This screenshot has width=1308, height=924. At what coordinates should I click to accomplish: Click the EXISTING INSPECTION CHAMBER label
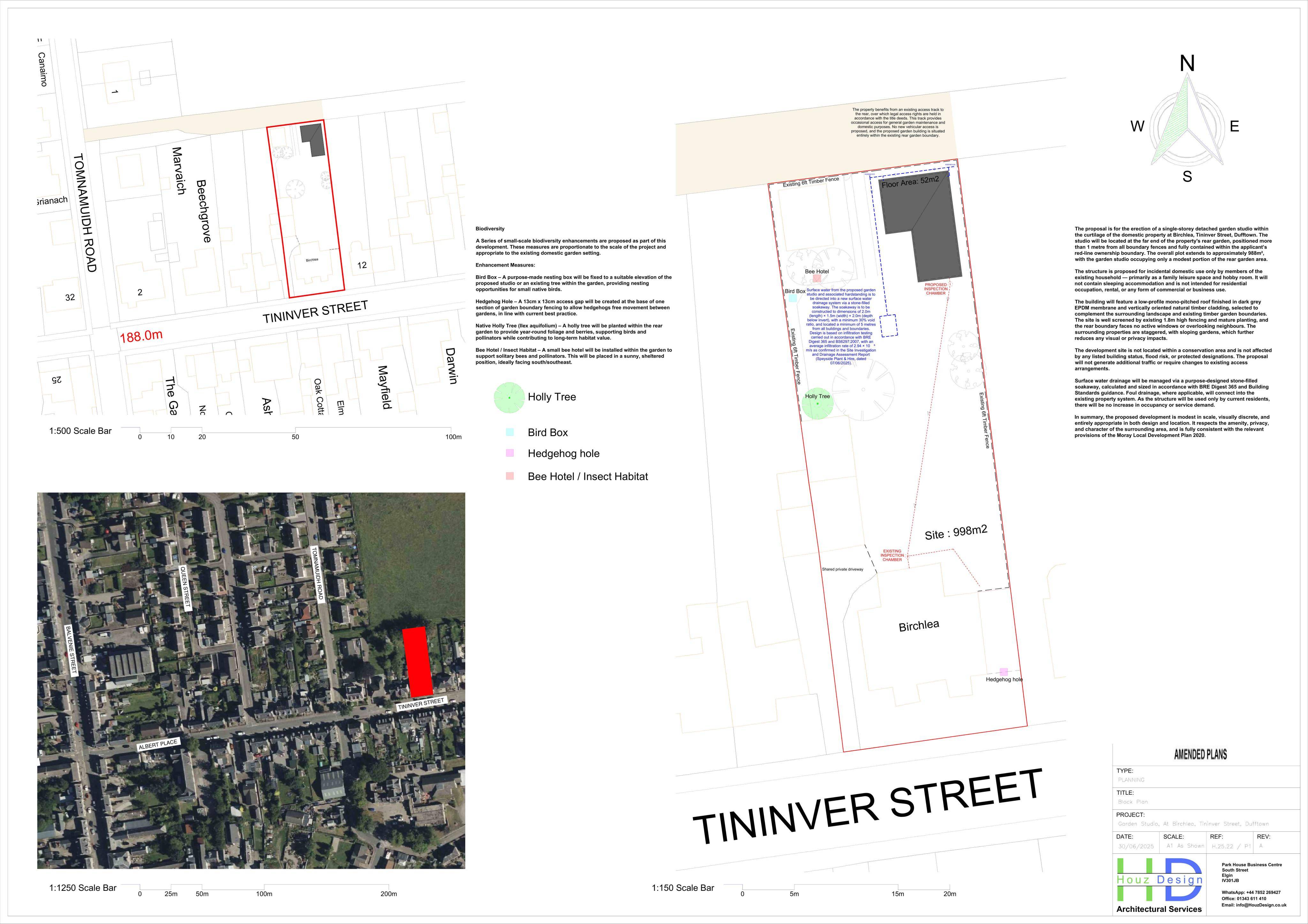(x=892, y=556)
